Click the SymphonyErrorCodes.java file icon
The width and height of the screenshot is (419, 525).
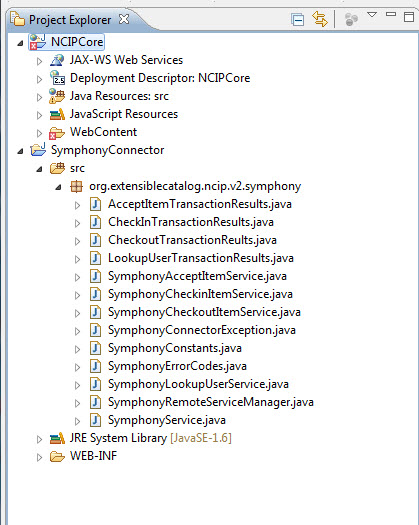(x=95, y=366)
